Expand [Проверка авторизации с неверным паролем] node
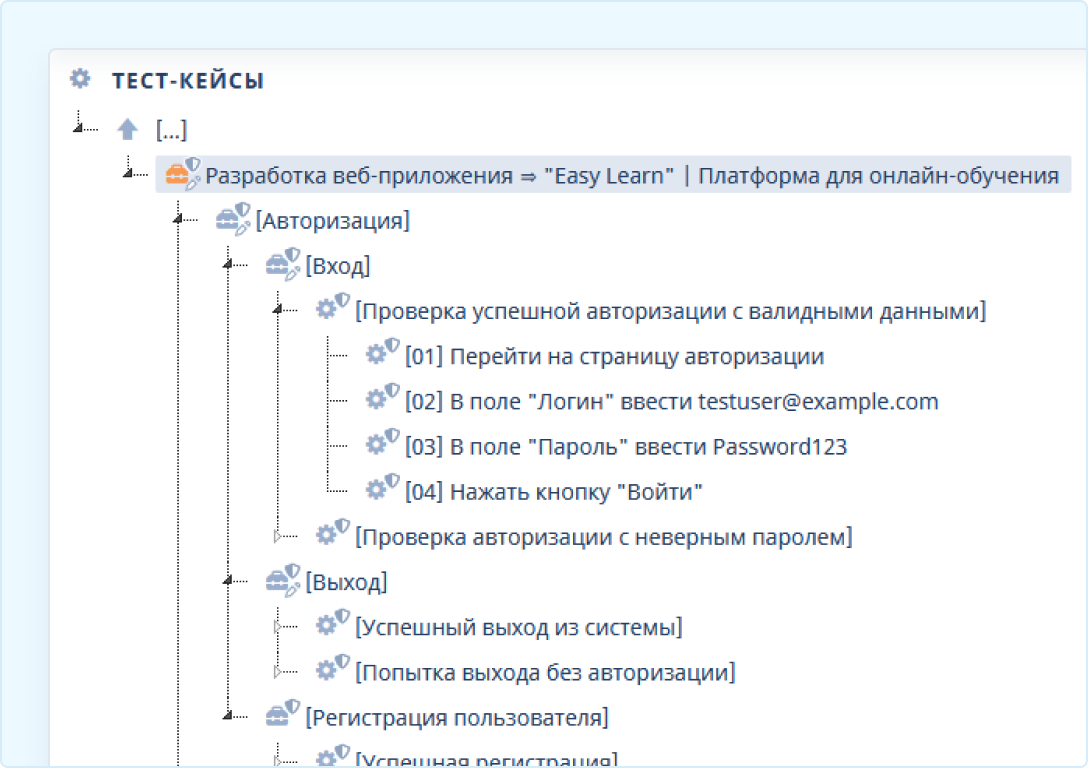 (278, 536)
